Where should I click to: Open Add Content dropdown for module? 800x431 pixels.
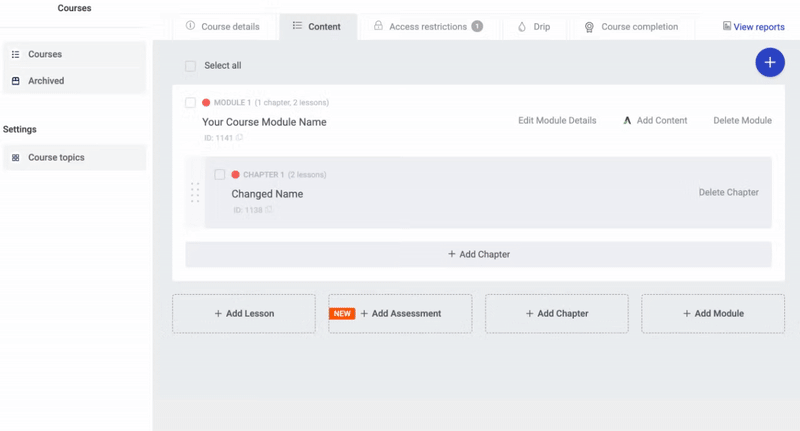[x=655, y=121]
